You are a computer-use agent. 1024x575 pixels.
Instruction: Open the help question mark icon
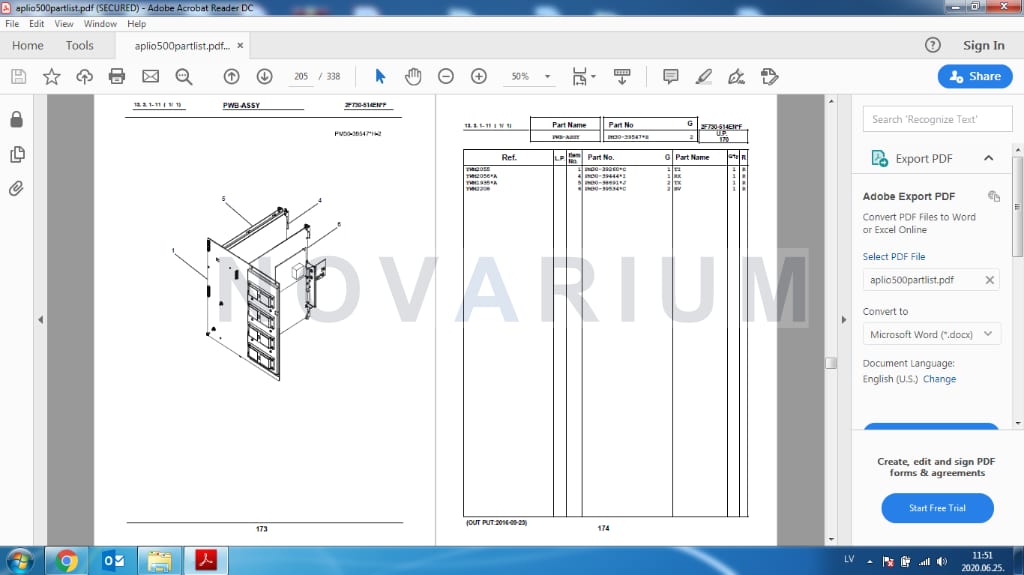(933, 45)
